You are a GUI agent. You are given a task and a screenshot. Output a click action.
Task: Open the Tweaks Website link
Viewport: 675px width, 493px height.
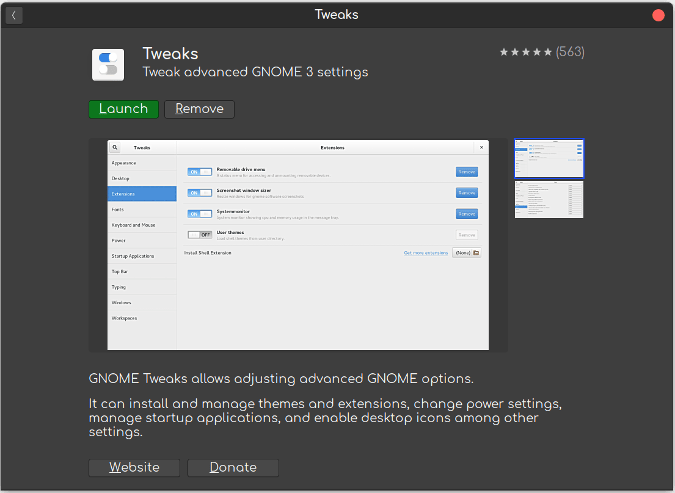tap(134, 467)
